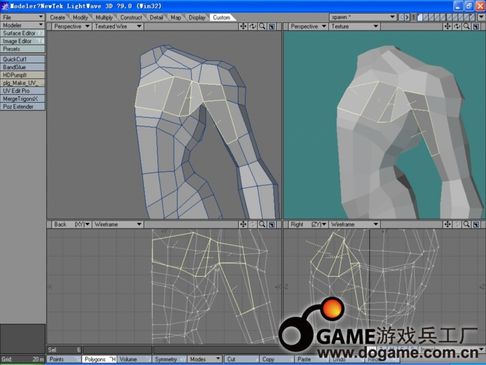The height and width of the screenshot is (365, 486).
Task: Click the Sel selection count field
Action: coord(64,350)
